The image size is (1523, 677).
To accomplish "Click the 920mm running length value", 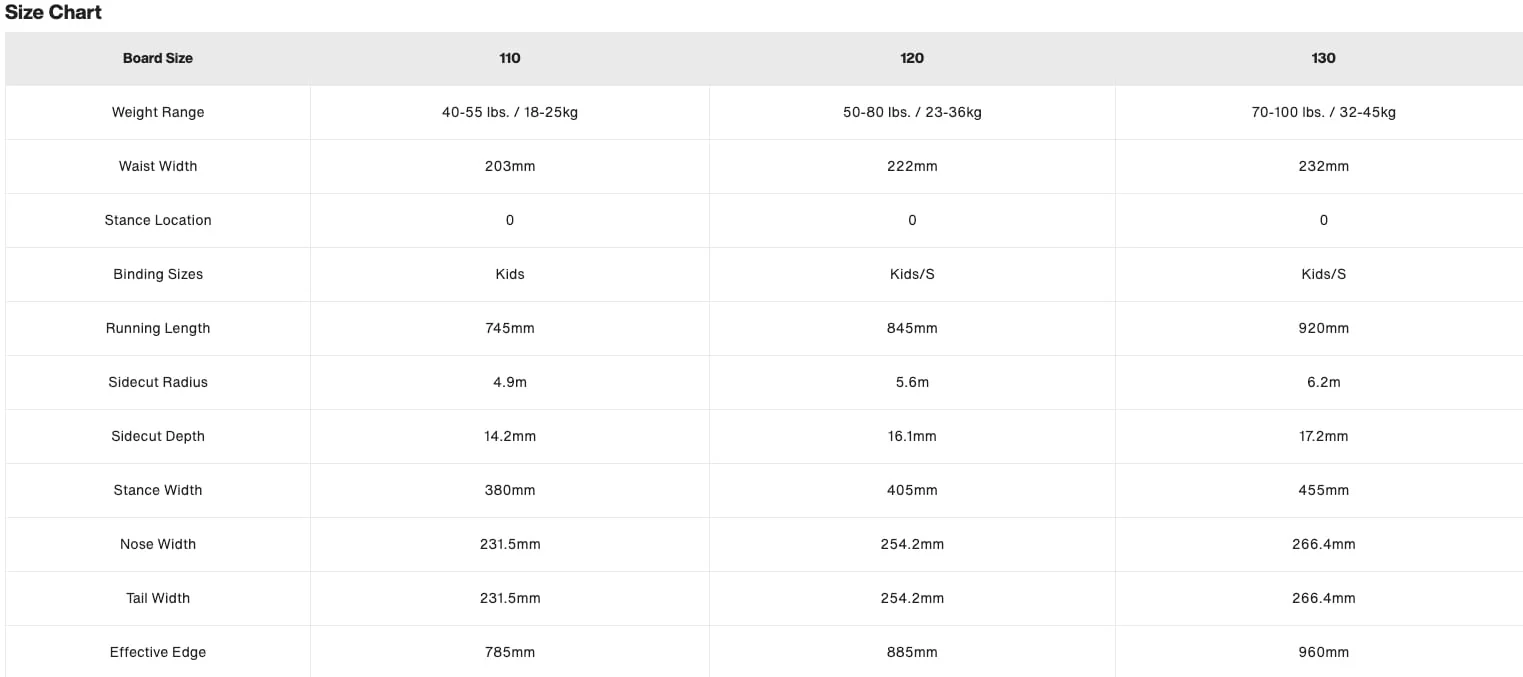I will (1323, 328).
